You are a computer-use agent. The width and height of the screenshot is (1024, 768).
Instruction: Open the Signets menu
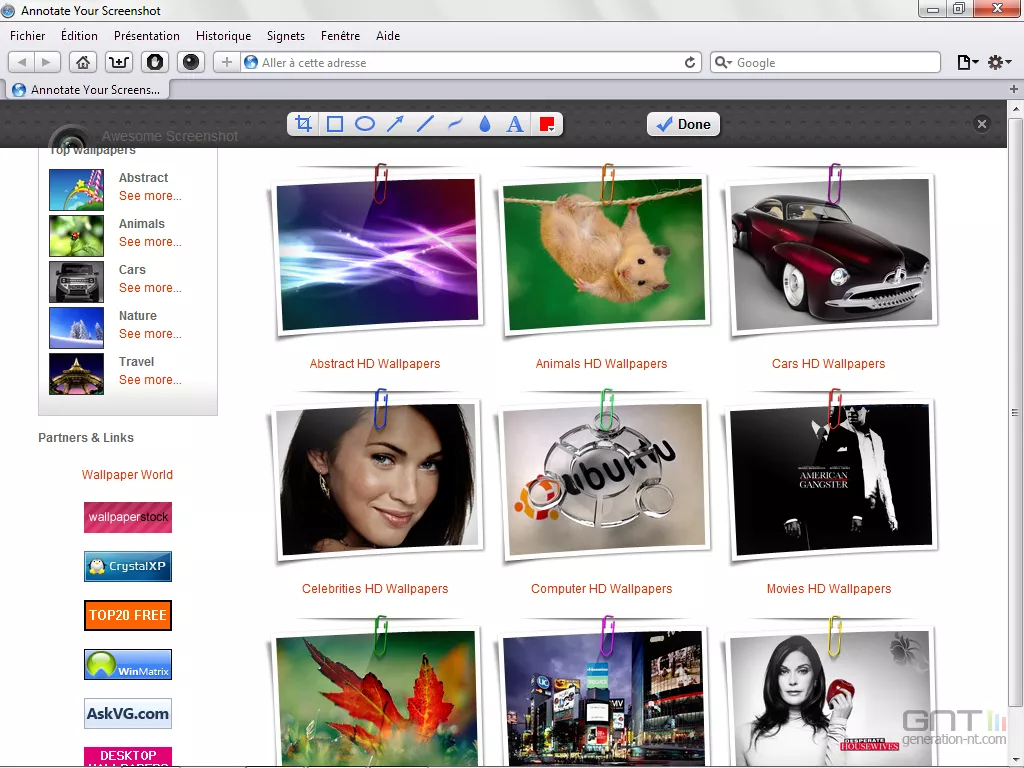285,36
